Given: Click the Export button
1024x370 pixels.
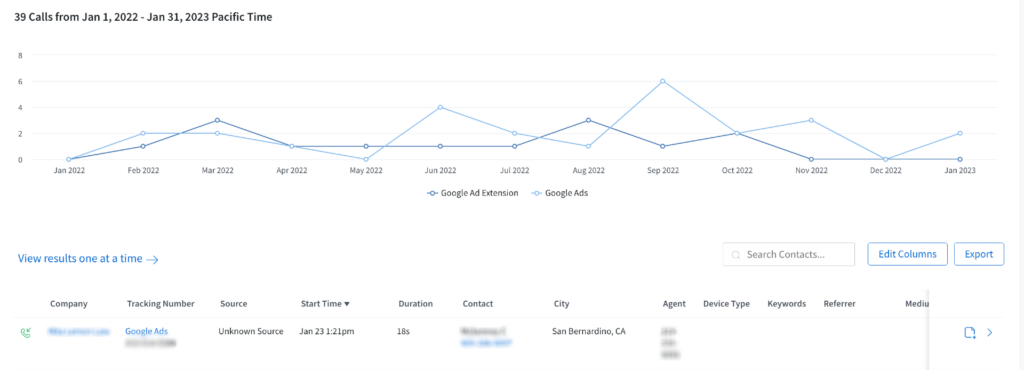Looking at the screenshot, I should point(979,254).
